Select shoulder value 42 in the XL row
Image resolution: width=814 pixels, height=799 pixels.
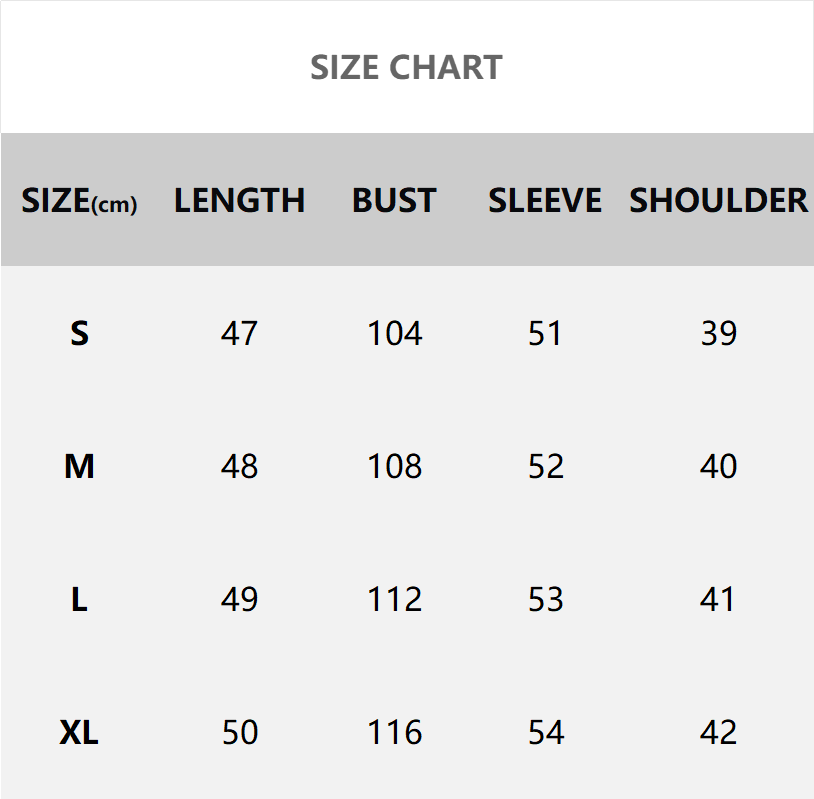pos(718,733)
